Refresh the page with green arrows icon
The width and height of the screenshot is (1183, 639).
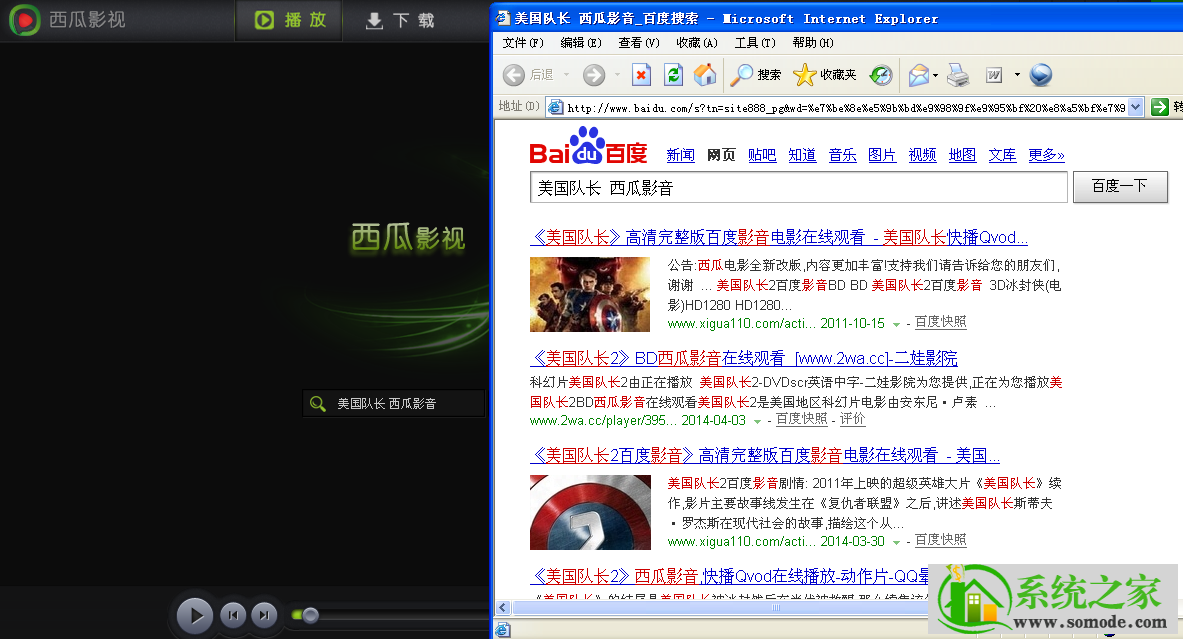click(x=673, y=75)
